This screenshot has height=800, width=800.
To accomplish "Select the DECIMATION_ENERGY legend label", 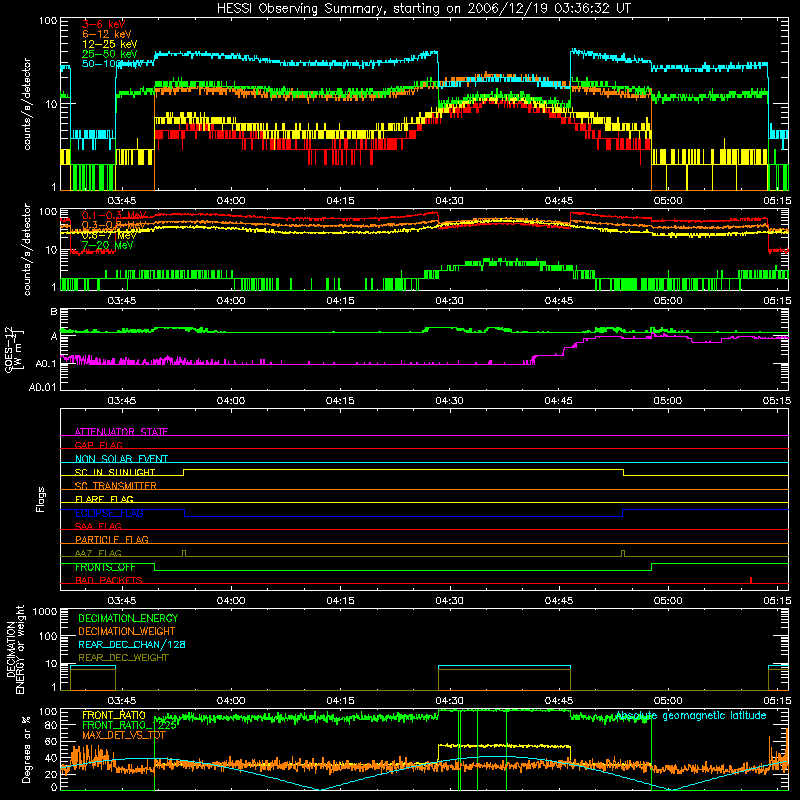I will 128,618.
